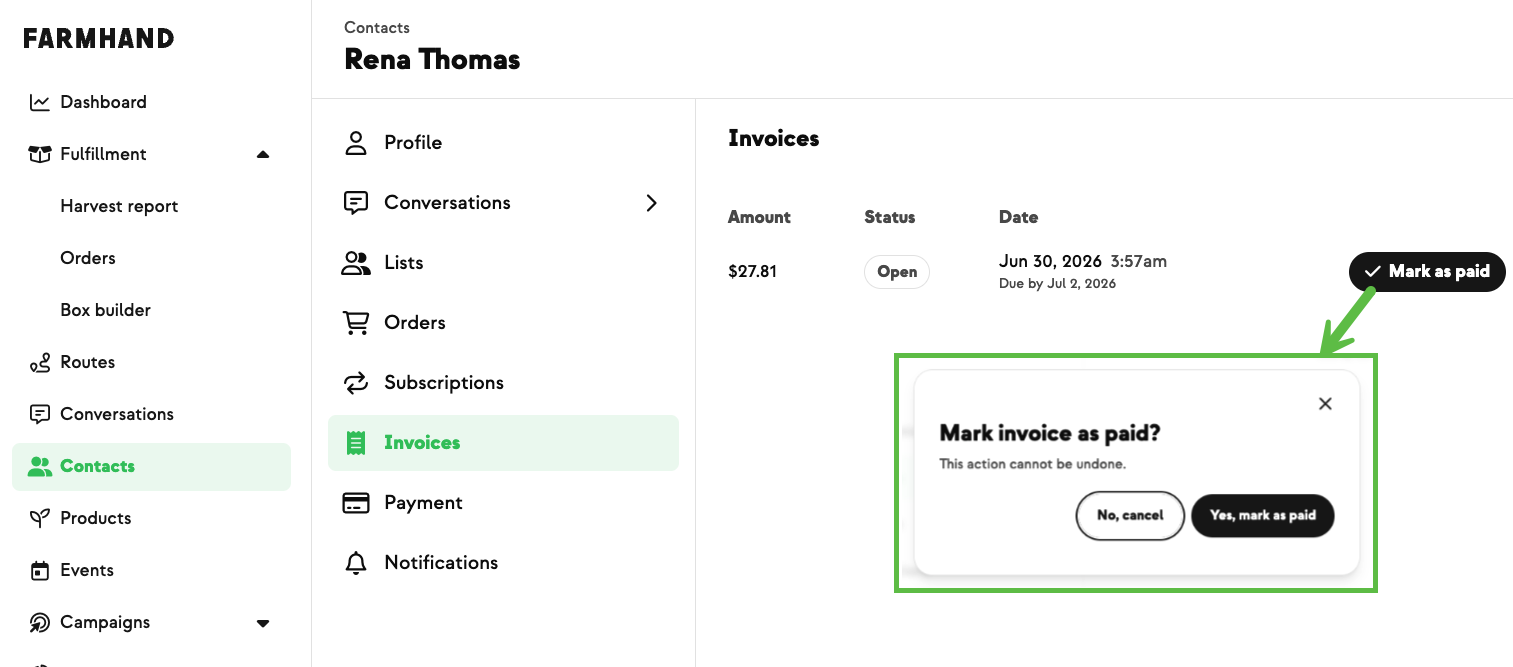Click the Notifications bell icon
Screen dimensions: 1513x667
click(x=356, y=563)
